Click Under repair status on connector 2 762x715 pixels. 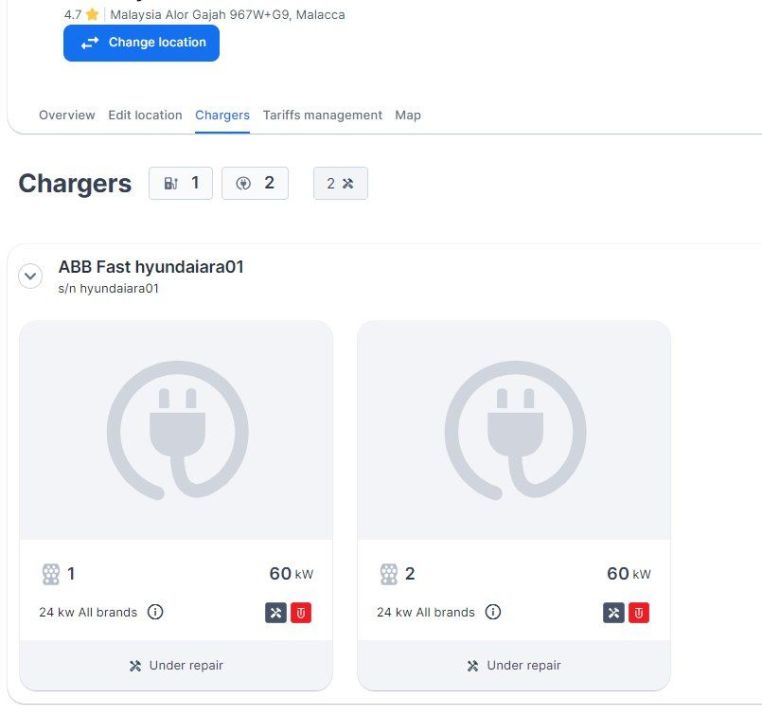[x=514, y=665]
